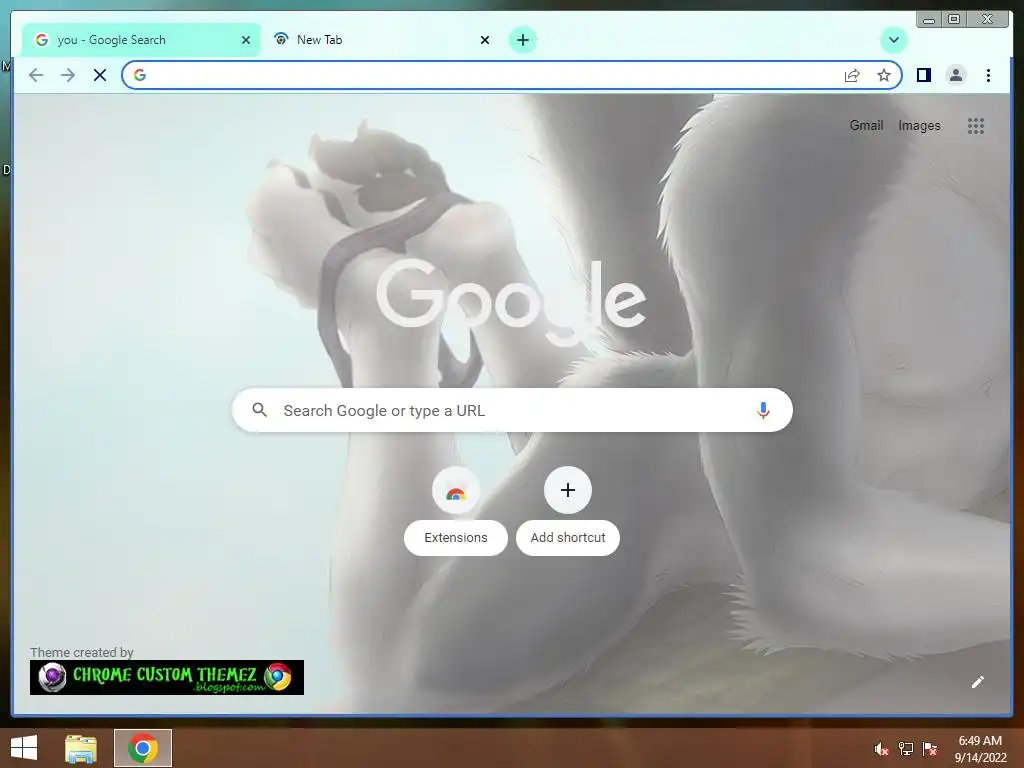This screenshot has width=1024, height=768.
Task: Click the magnifier icon in the search box
Action: point(259,410)
